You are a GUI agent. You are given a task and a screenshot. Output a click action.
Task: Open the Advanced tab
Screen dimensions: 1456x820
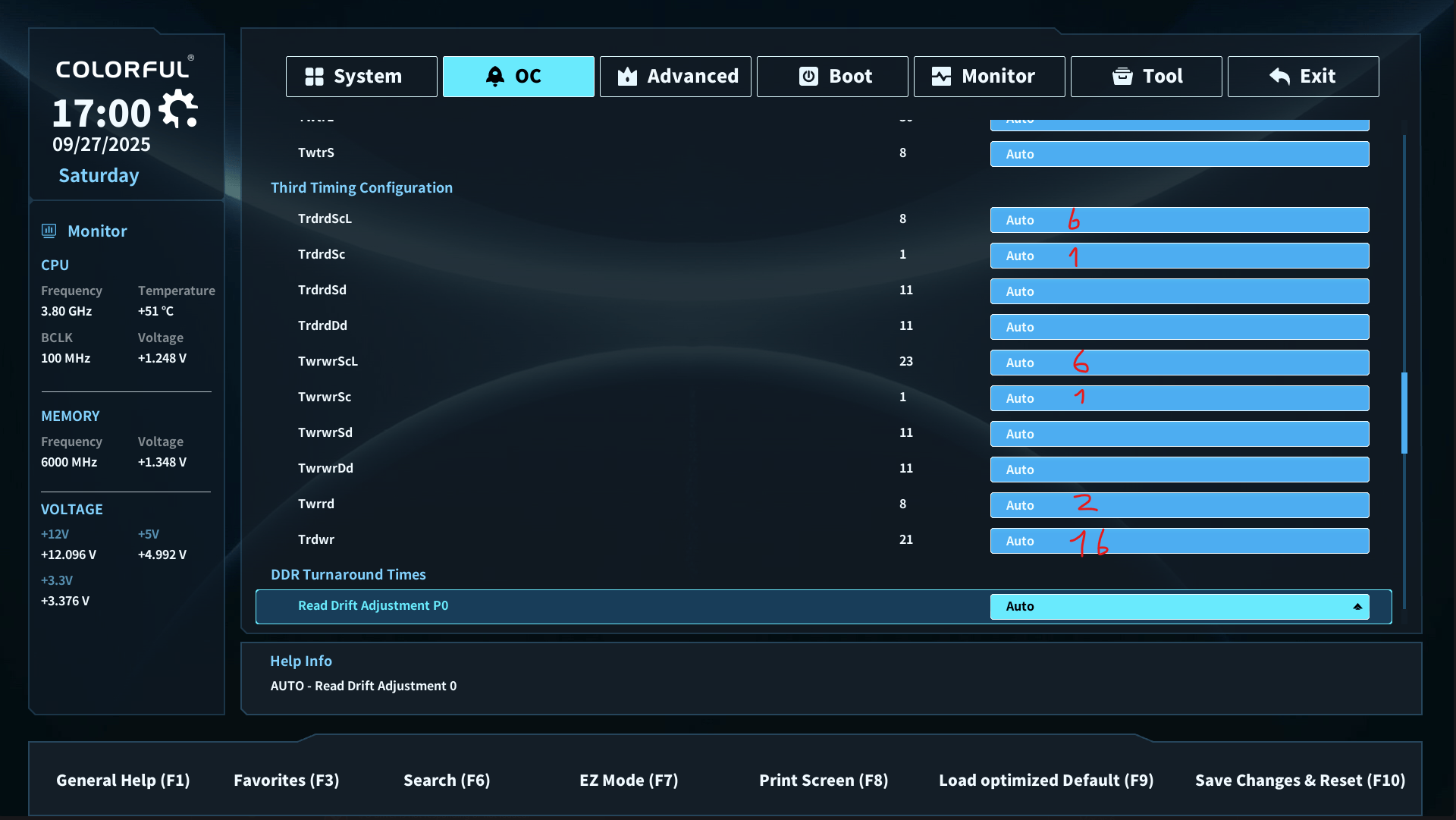point(676,77)
